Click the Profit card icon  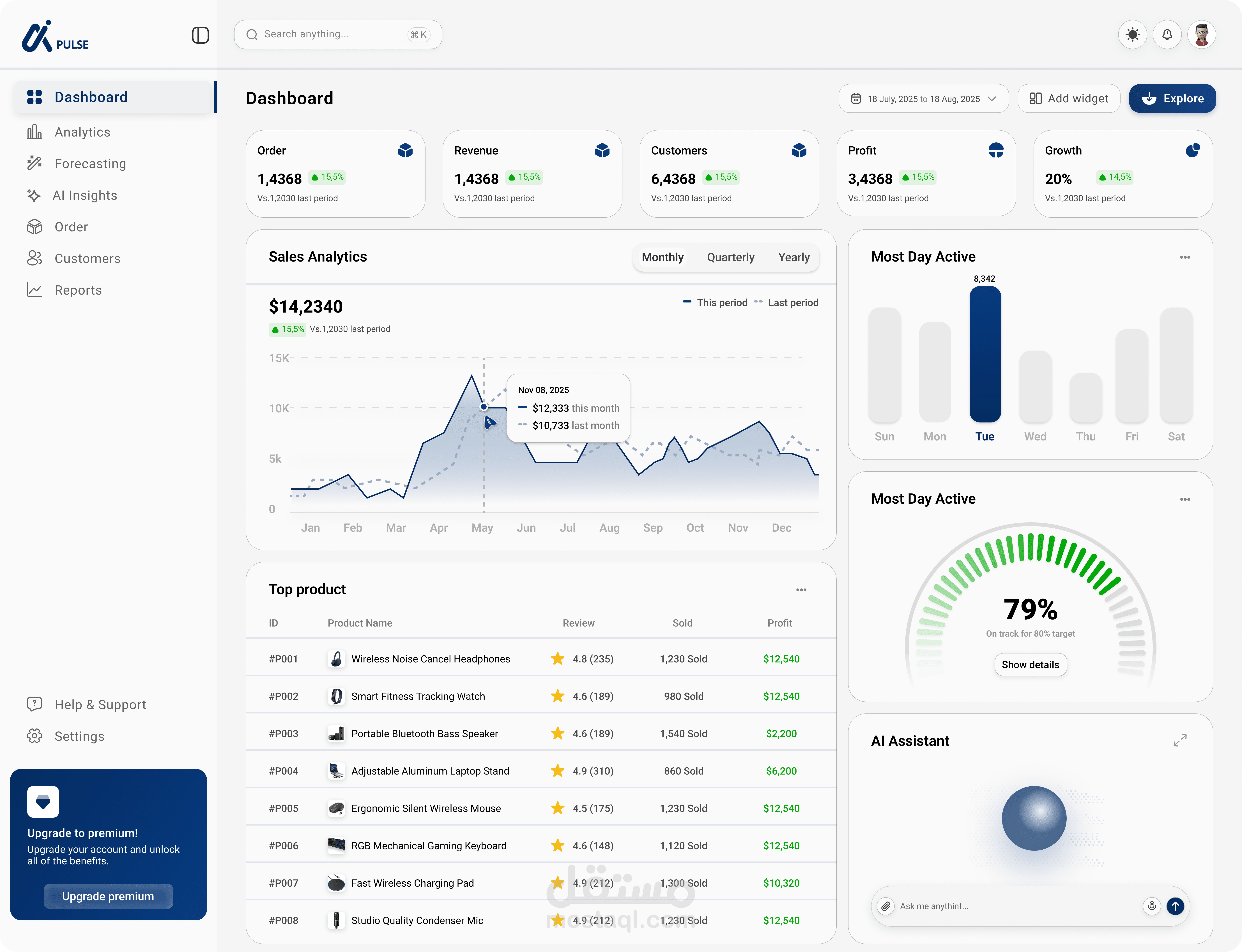click(996, 150)
